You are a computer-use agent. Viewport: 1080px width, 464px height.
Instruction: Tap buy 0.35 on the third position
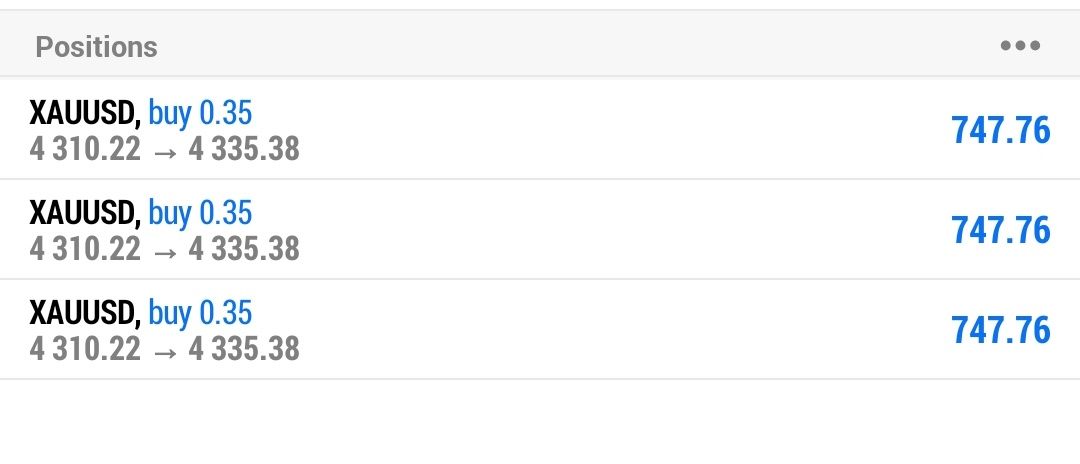click(200, 312)
